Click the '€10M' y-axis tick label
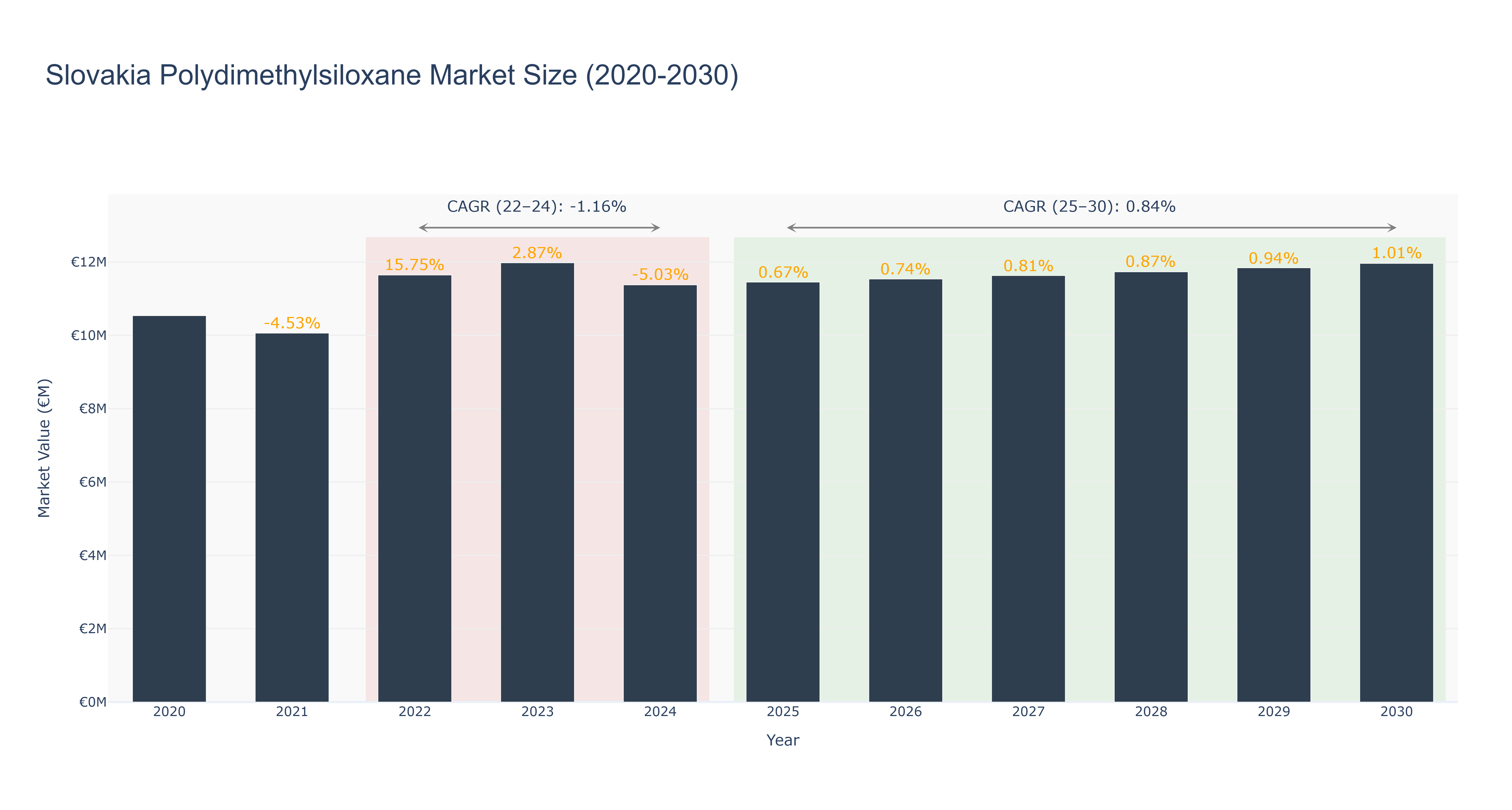The height and width of the screenshot is (810, 1512). point(89,336)
